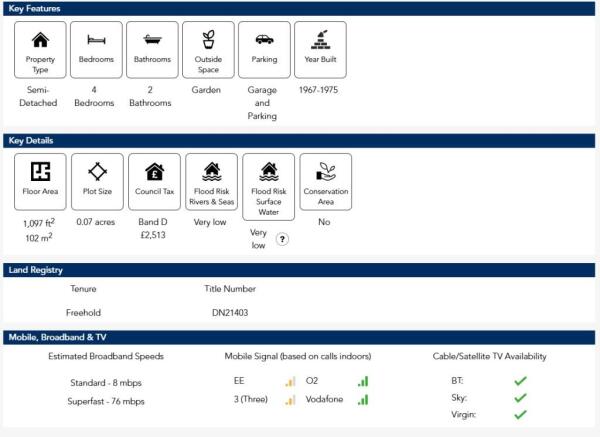The image size is (600, 437).
Task: Click the Parking car icon
Action: (264, 40)
